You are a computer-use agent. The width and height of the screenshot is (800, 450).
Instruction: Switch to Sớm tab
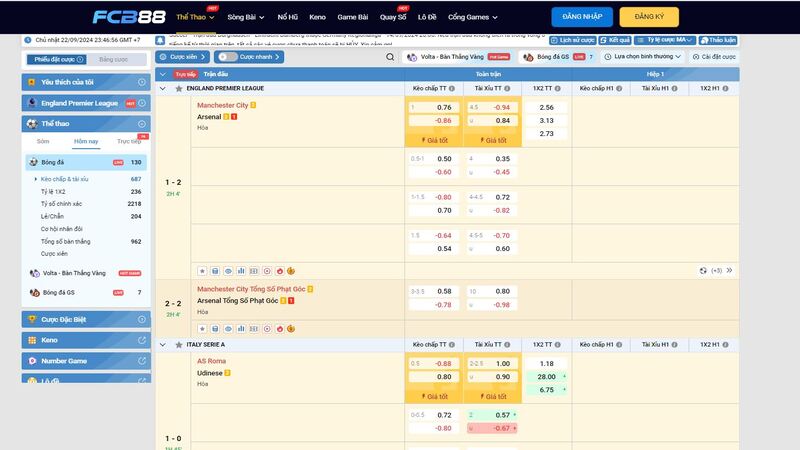tap(43, 141)
